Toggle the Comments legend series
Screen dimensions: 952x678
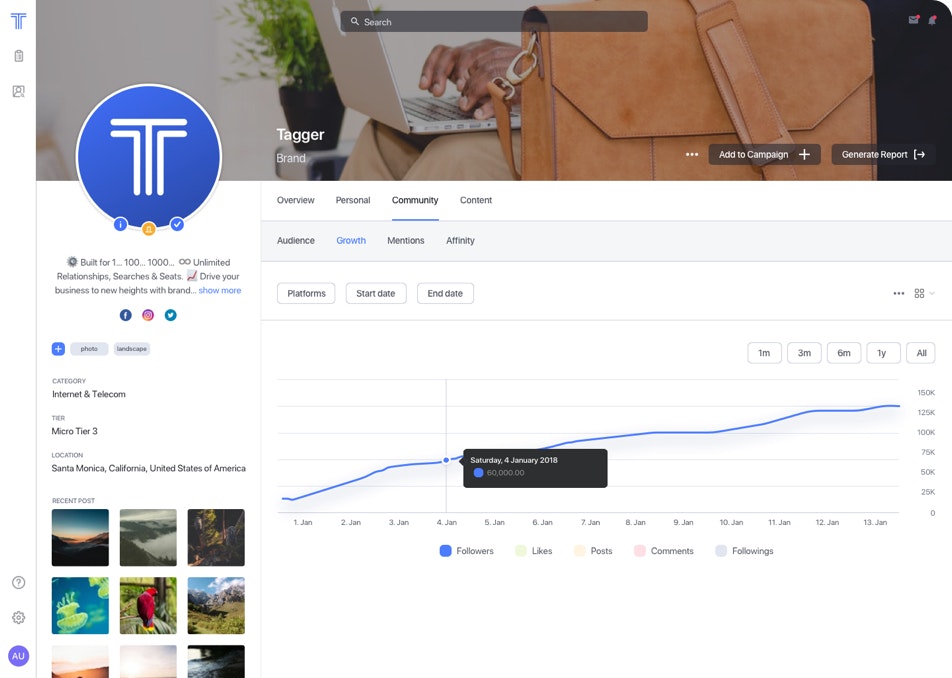pos(664,551)
